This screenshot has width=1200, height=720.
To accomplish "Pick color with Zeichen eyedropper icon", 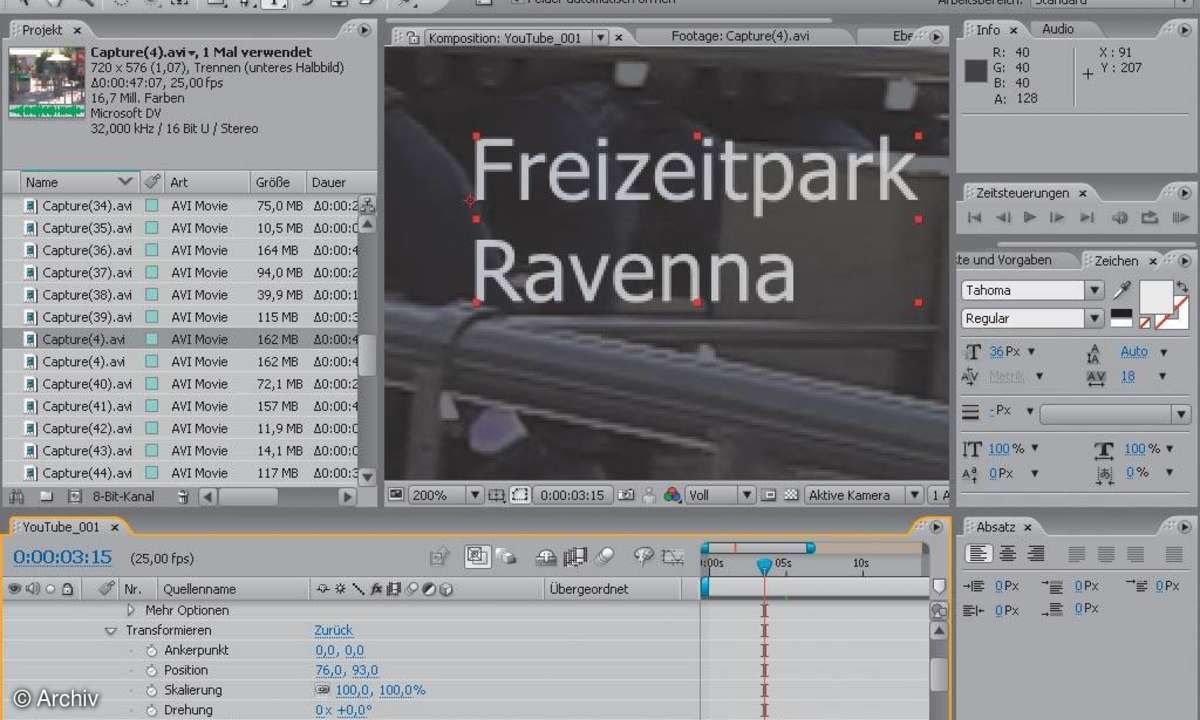I will point(1122,290).
